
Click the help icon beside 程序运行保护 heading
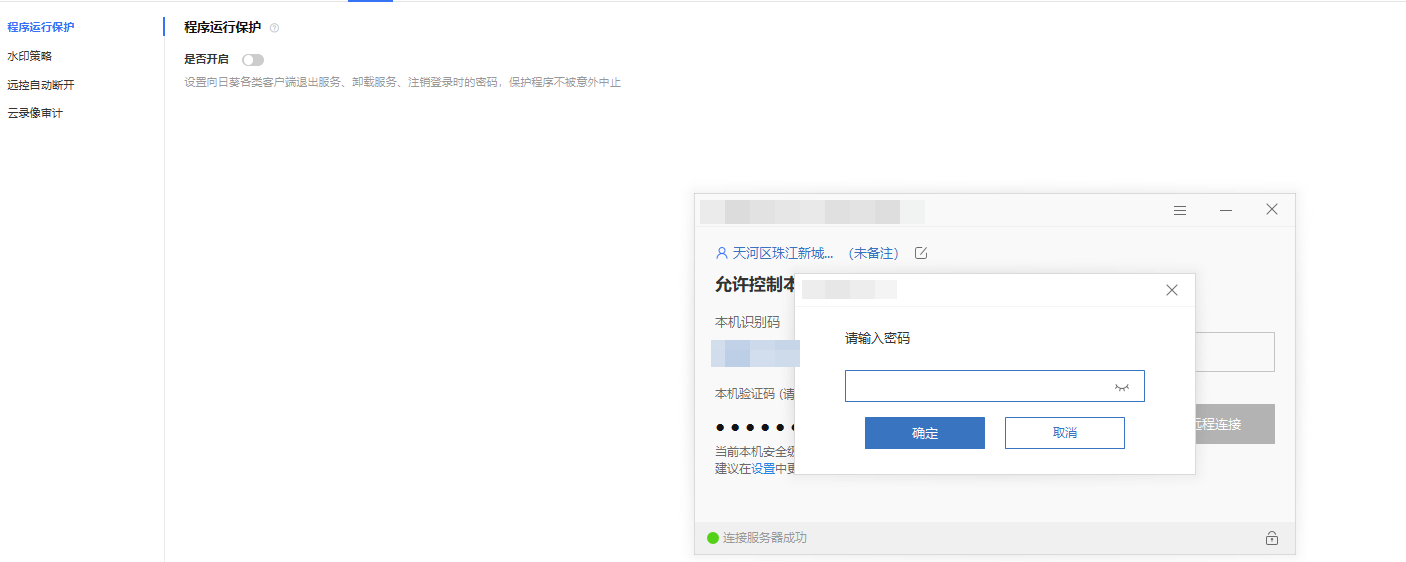(x=275, y=28)
